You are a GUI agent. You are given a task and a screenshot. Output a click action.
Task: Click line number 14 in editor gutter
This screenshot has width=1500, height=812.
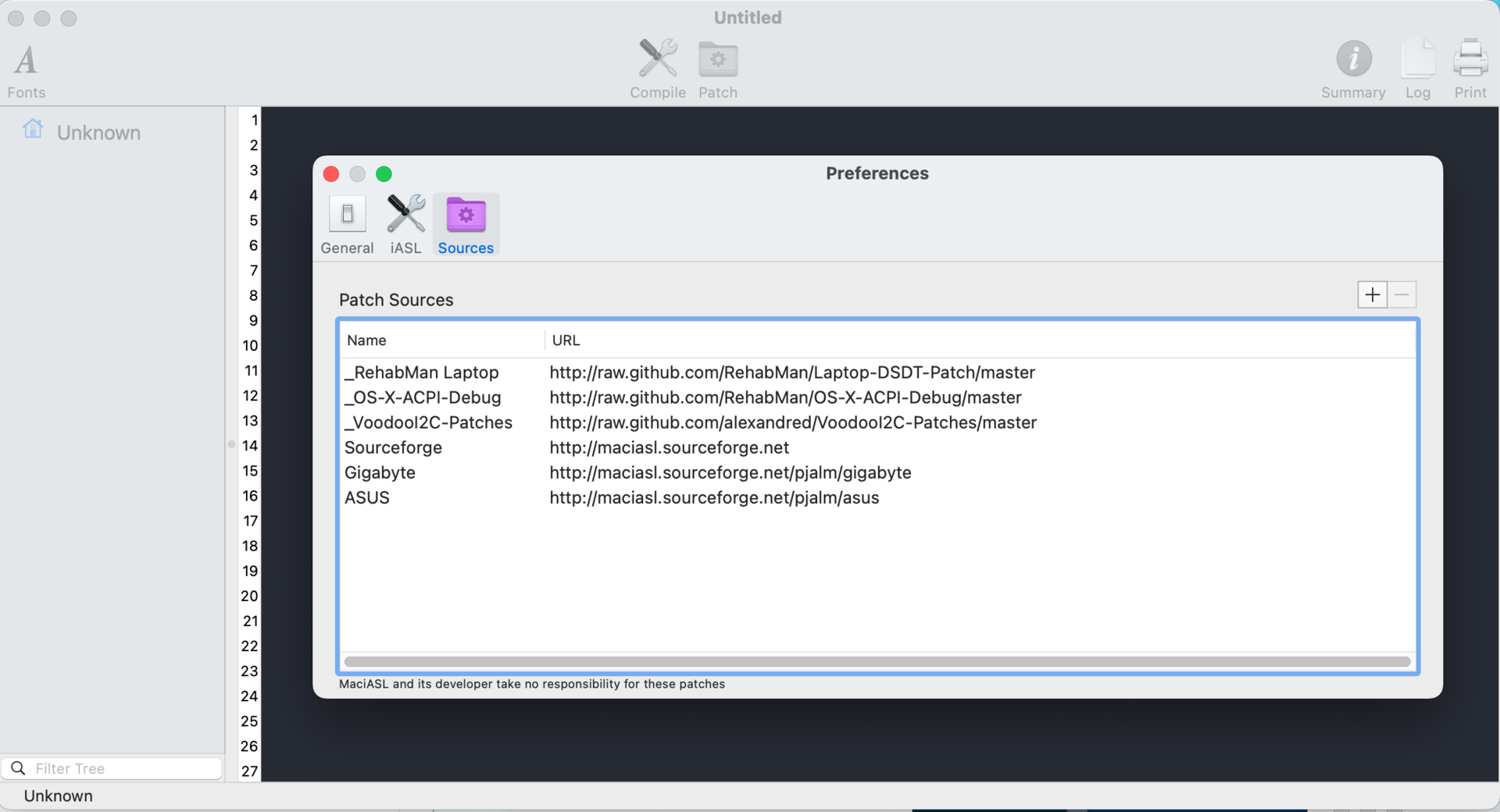[x=250, y=446]
